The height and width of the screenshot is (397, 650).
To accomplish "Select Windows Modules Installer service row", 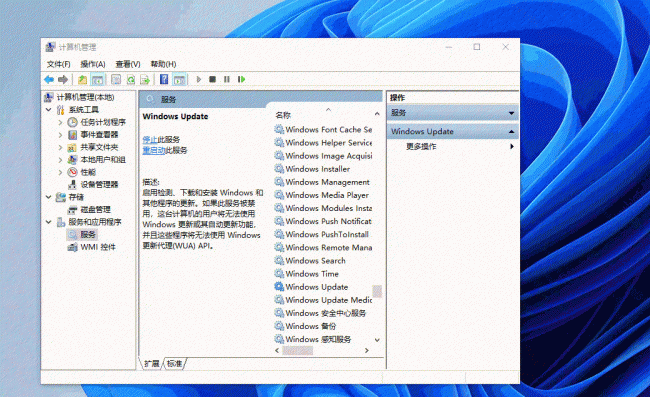I will [x=323, y=208].
